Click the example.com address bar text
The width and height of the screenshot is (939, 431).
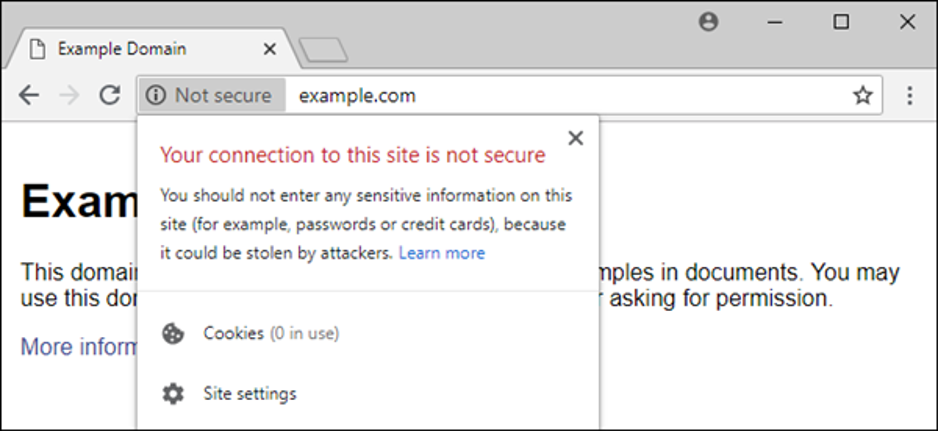(x=357, y=96)
